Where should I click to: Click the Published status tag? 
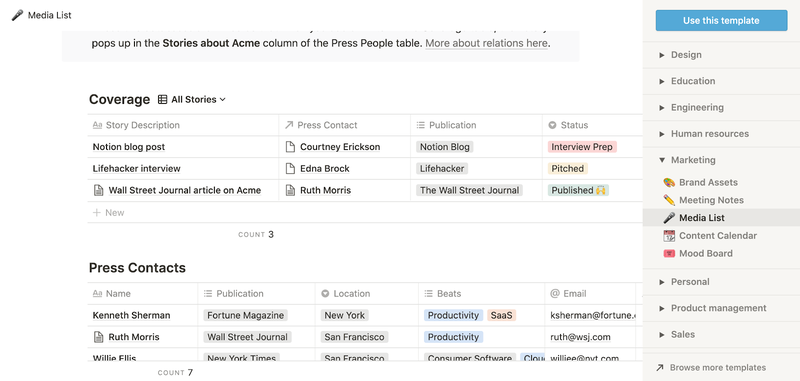pyautogui.click(x=578, y=190)
